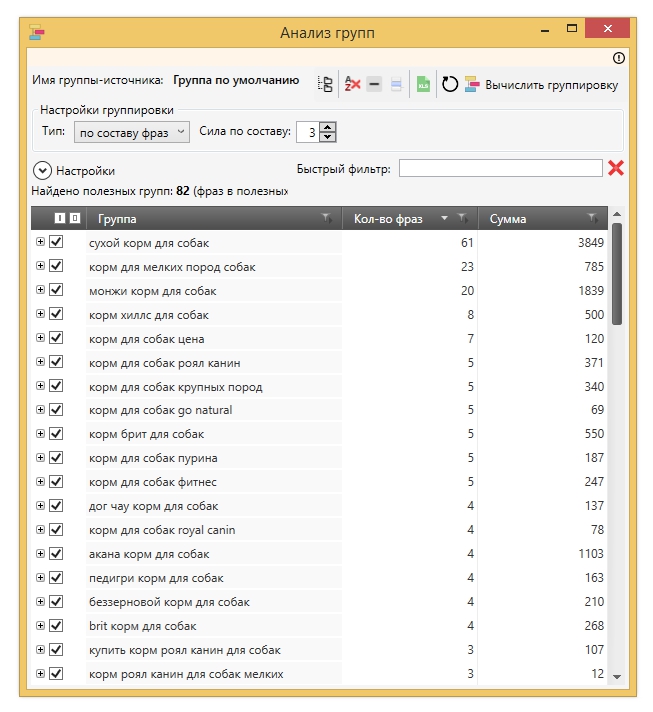Screen dimensions: 653x712
Task: Uncheck 'brit корм для собак' checkbox
Action: click(x=56, y=626)
